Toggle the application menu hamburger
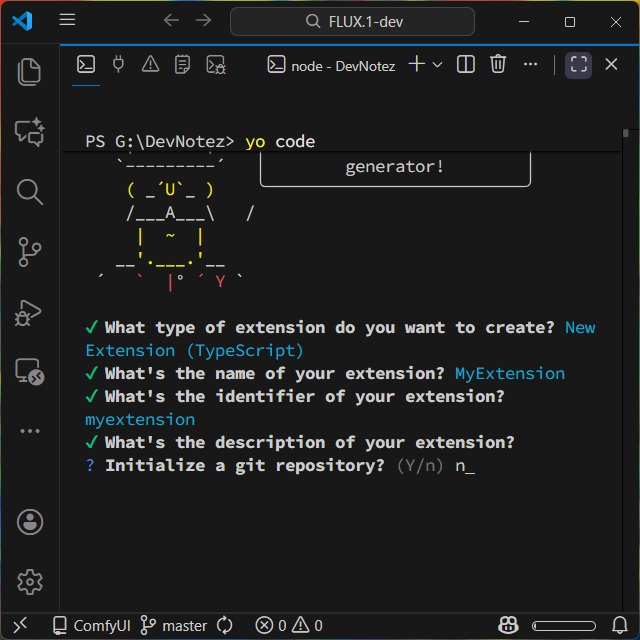 click(67, 21)
